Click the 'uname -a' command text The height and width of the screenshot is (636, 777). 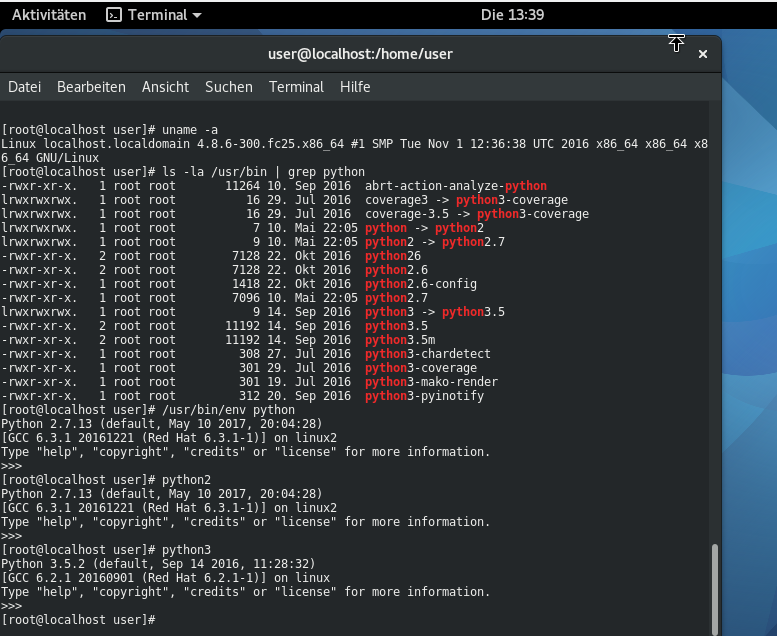click(x=190, y=130)
